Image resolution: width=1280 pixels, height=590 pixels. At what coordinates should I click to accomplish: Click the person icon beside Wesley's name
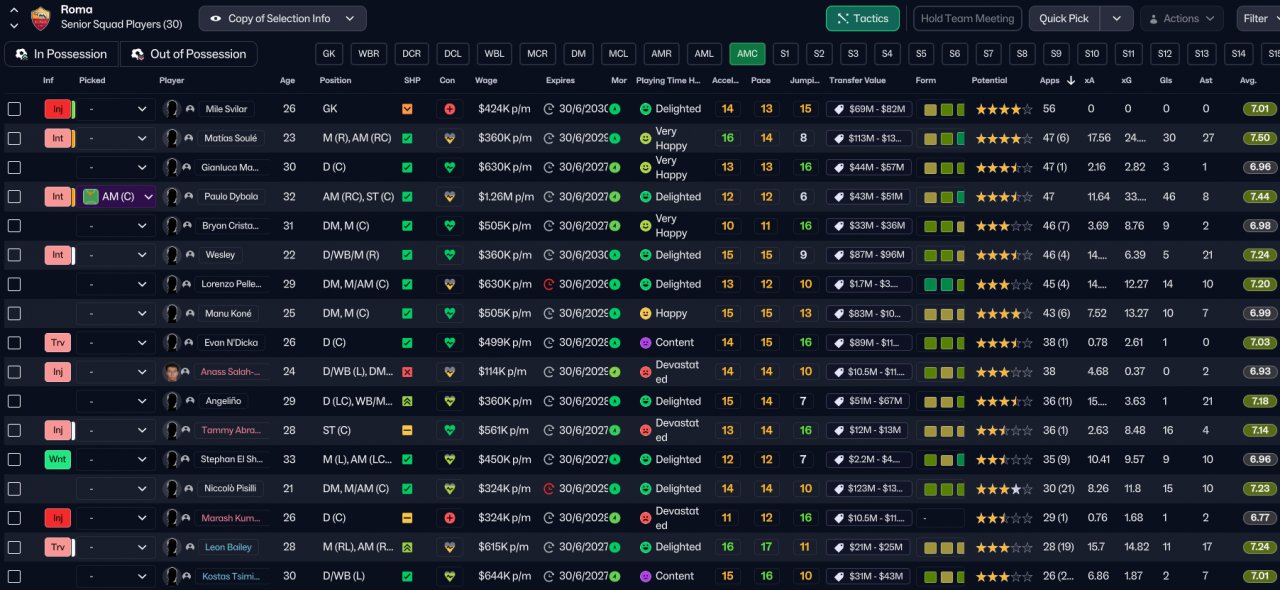point(190,255)
